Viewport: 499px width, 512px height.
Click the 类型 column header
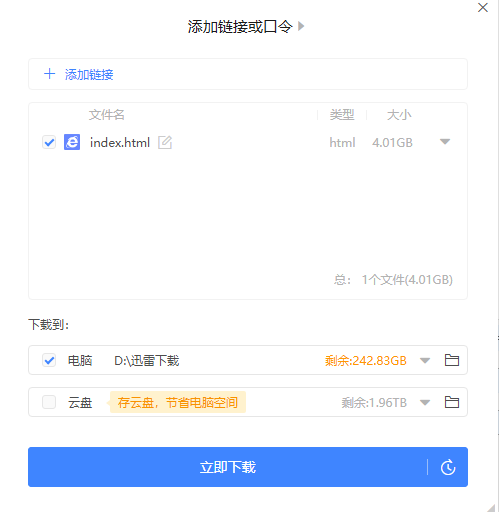click(342, 115)
